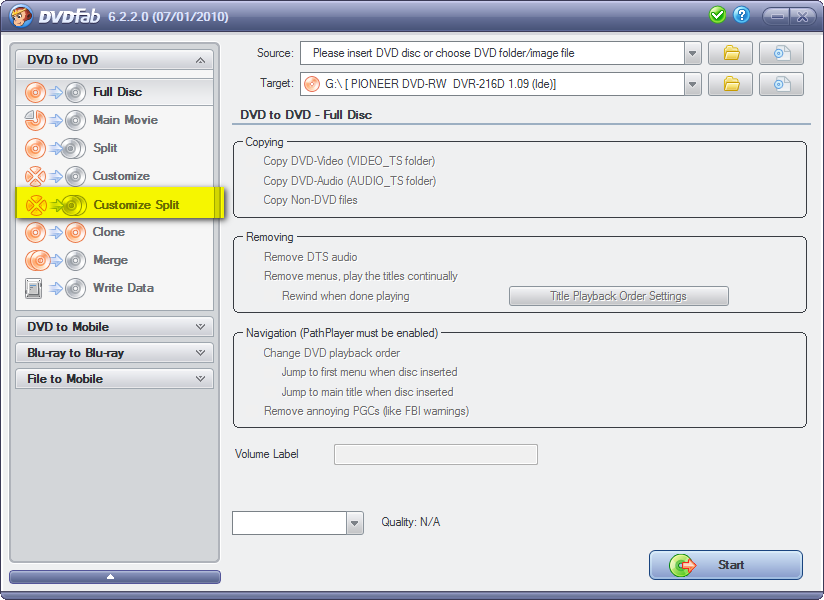Click the Customize Split crossed disc icon
This screenshot has height=600, width=824.
(36, 205)
